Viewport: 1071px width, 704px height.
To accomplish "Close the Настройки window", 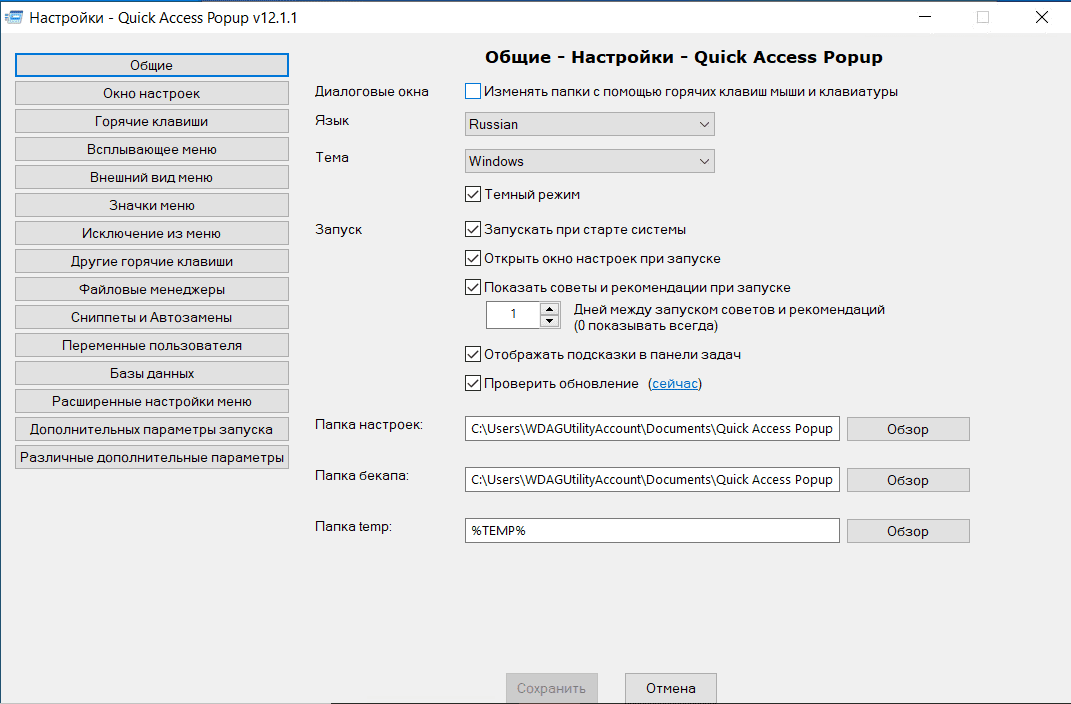I will [1042, 17].
